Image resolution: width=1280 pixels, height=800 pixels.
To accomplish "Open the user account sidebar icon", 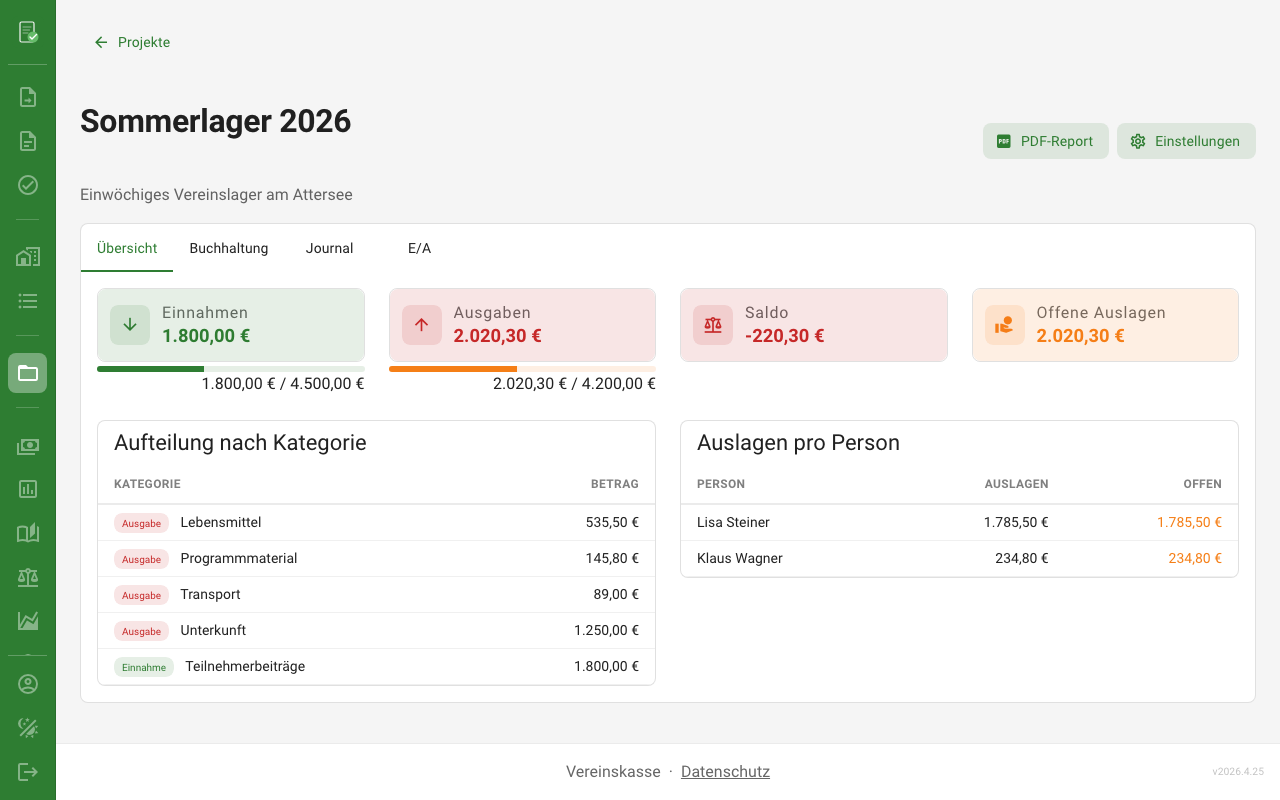I will click(x=28, y=684).
